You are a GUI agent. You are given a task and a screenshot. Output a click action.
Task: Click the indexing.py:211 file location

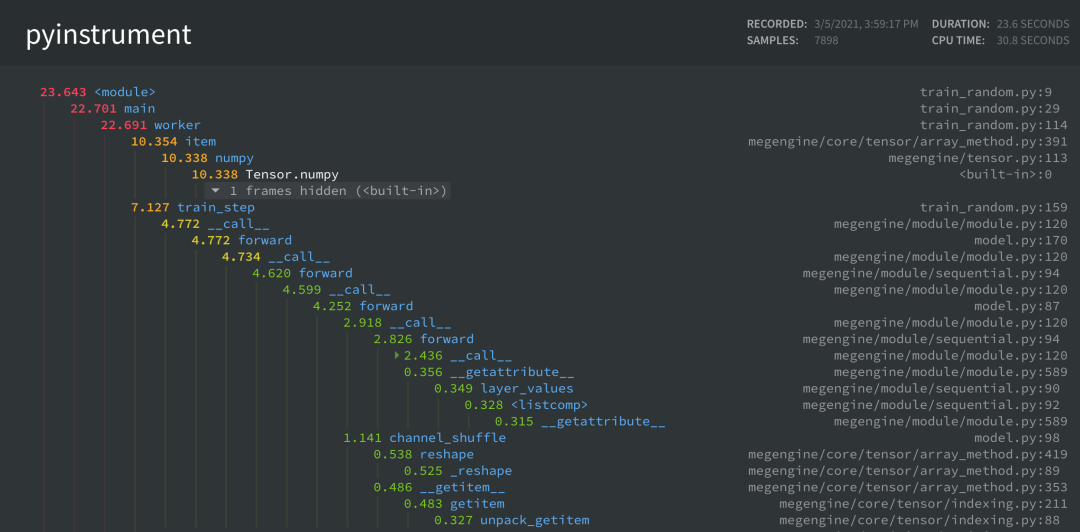[923, 504]
